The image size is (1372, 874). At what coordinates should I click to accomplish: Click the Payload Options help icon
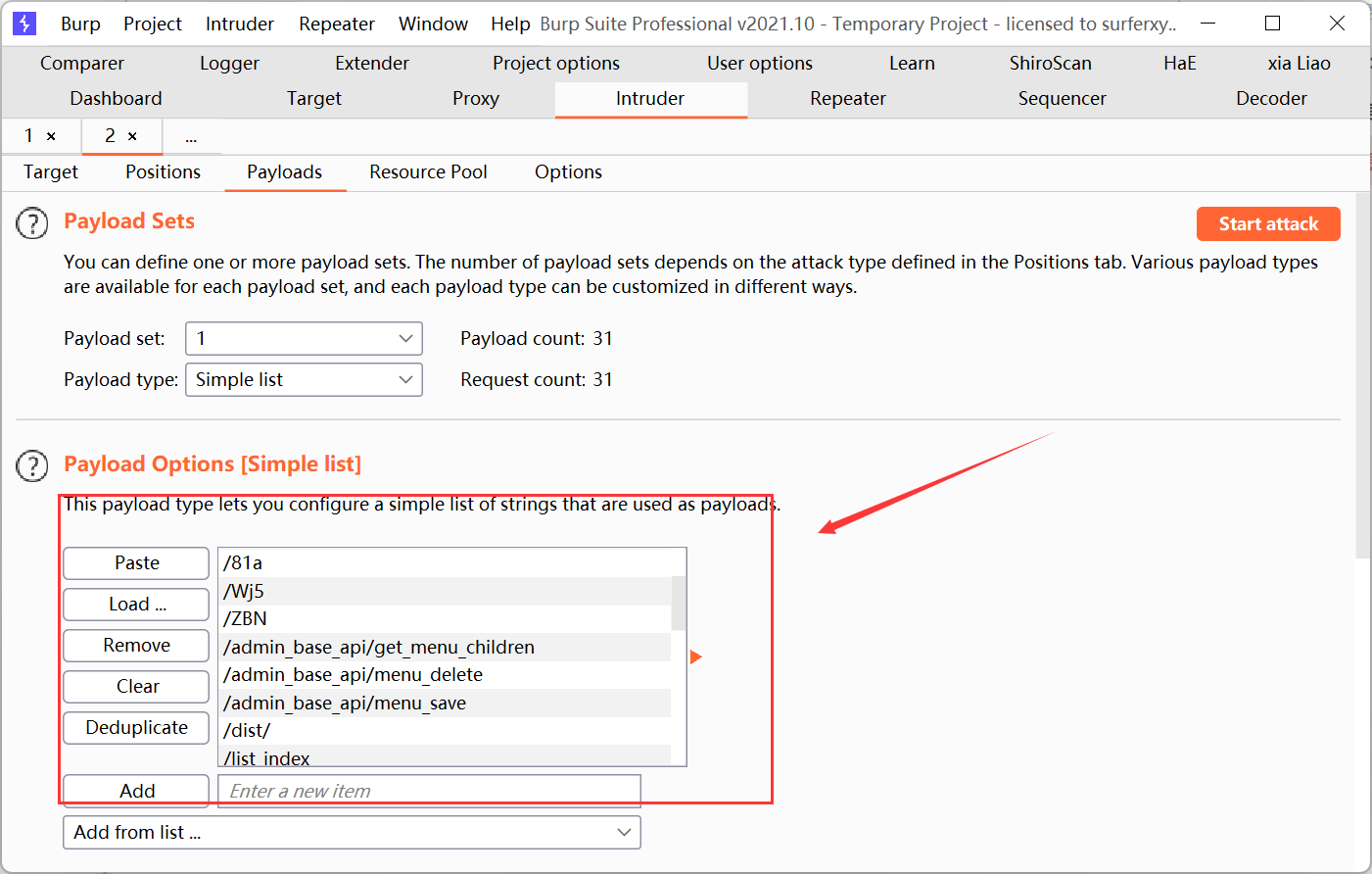[32, 466]
